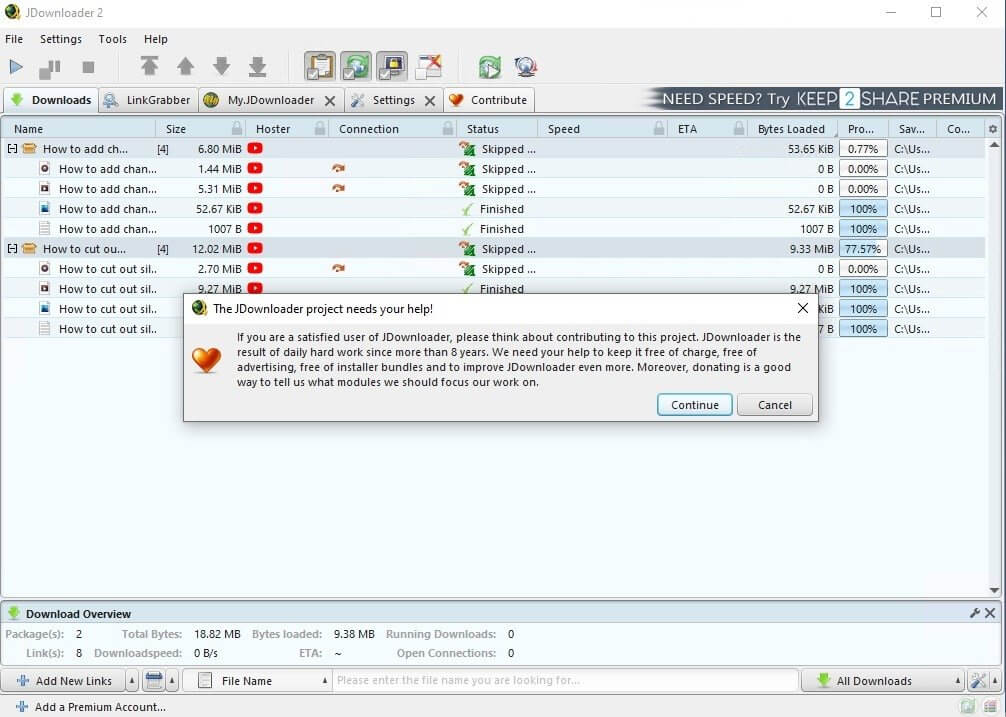Move selection to bottom of list
Viewport: 1006px width, 717px height.
click(257, 66)
